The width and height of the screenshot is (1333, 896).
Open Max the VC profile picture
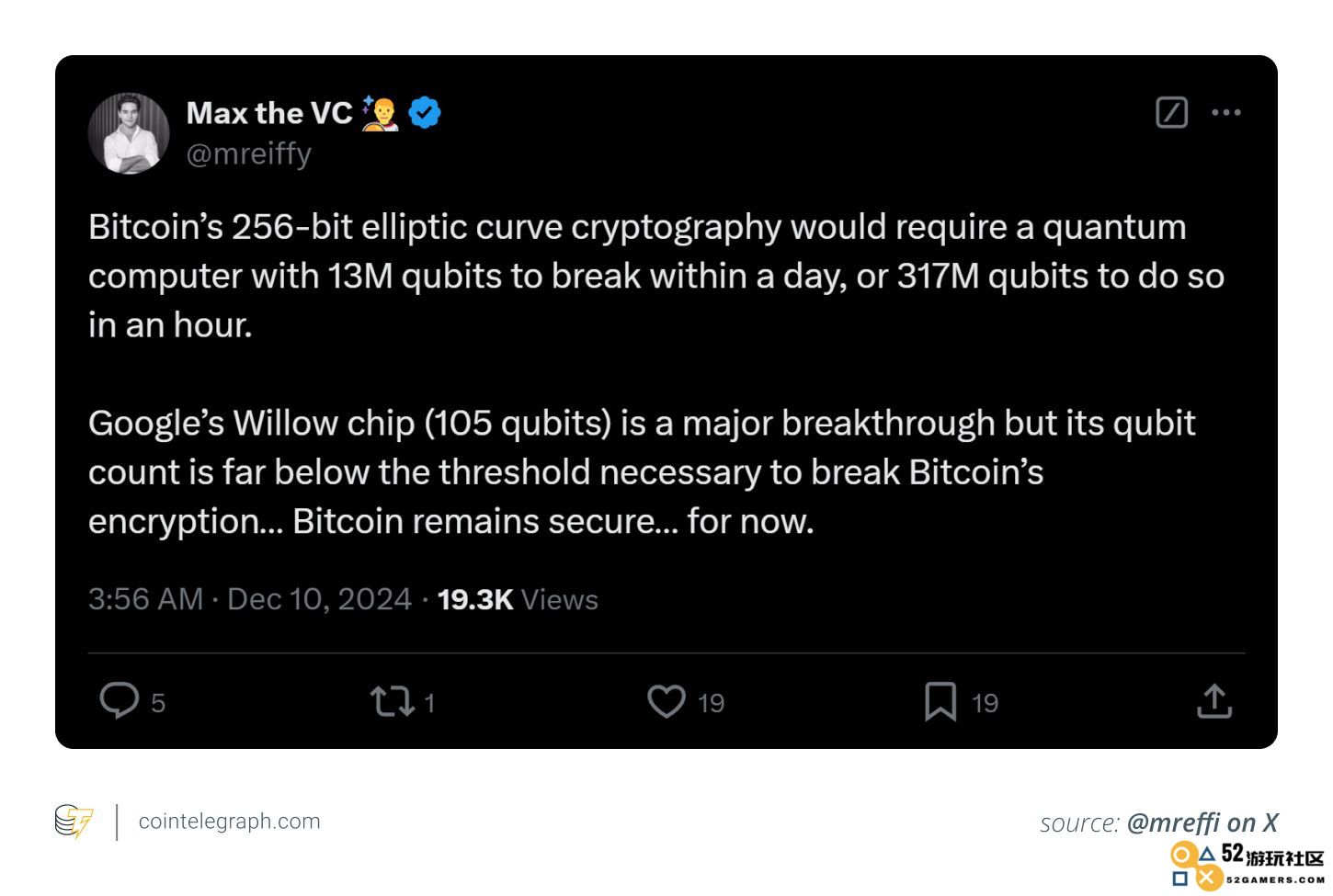pos(129,133)
